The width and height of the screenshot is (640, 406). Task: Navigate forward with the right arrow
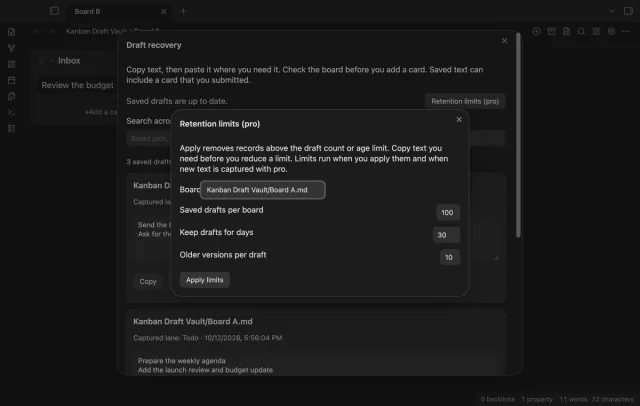tap(52, 31)
